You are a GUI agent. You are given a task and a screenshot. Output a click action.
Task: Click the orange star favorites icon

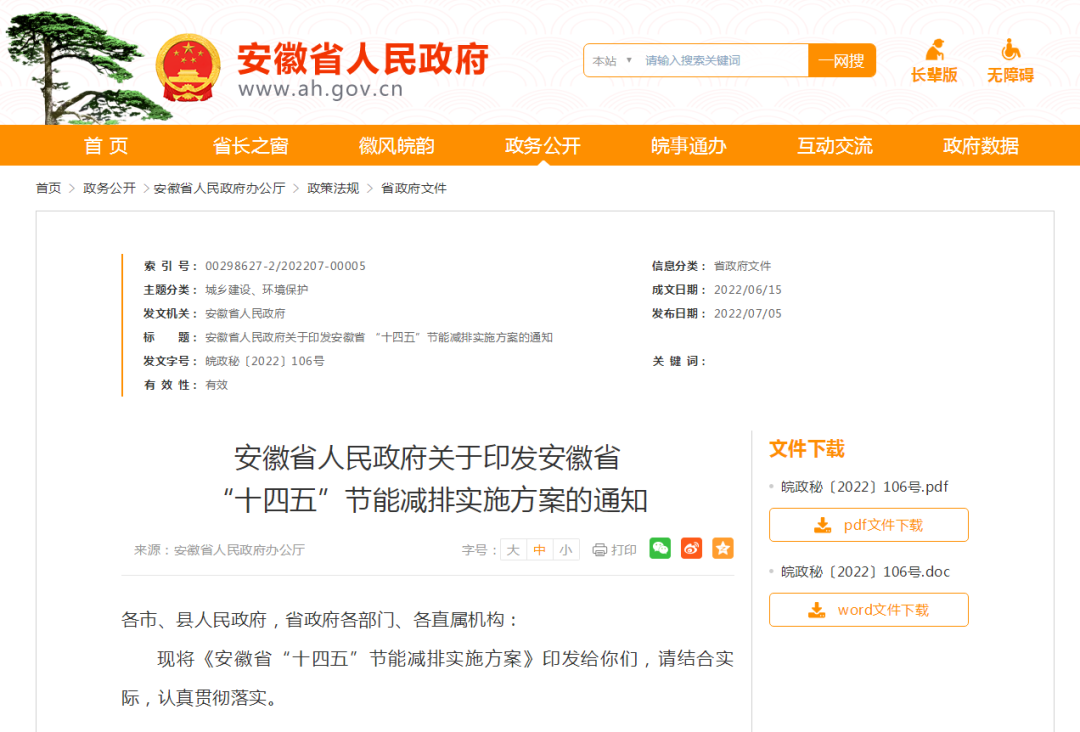click(x=723, y=548)
